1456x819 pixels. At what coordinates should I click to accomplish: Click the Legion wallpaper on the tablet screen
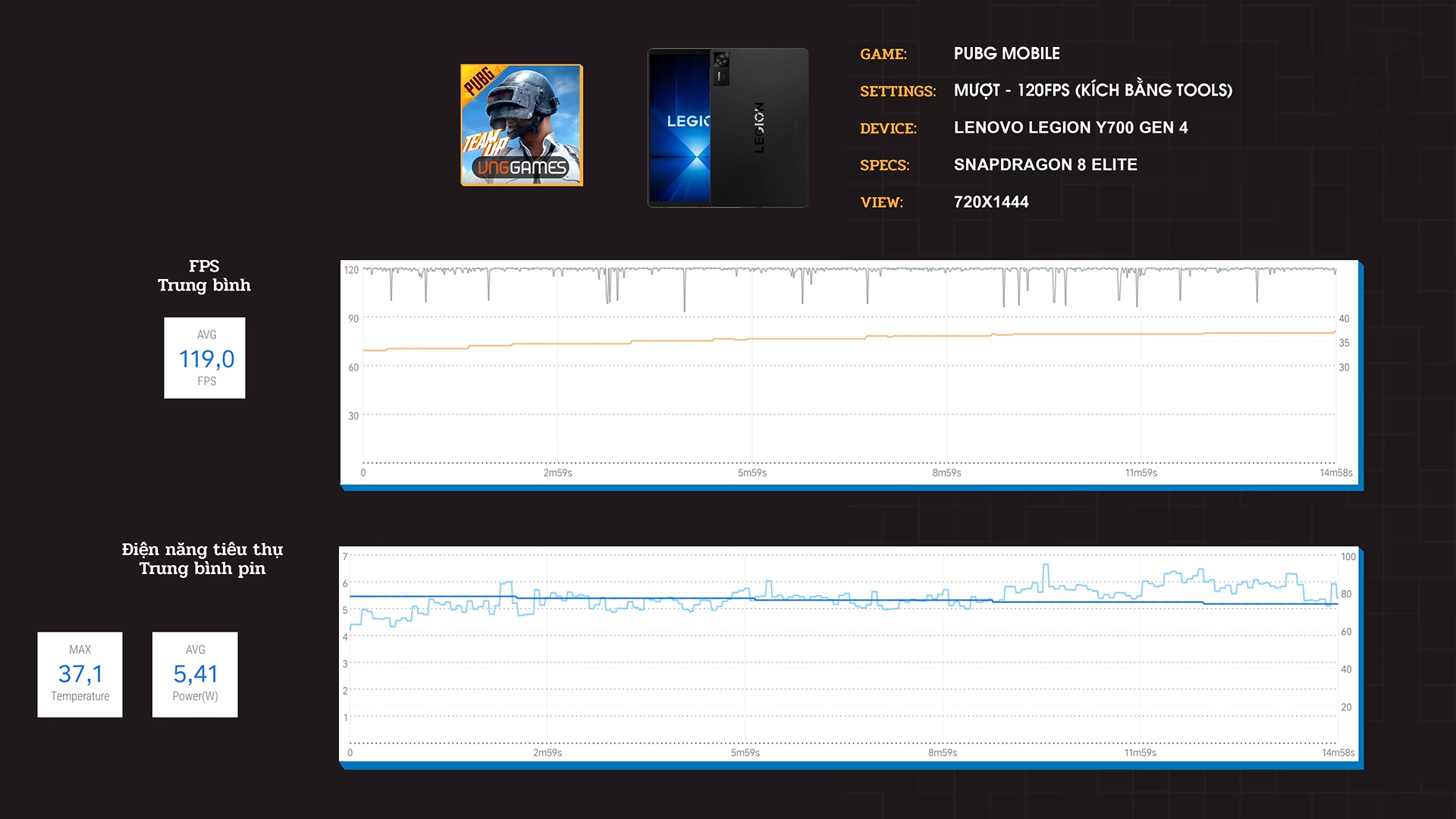pos(681,129)
